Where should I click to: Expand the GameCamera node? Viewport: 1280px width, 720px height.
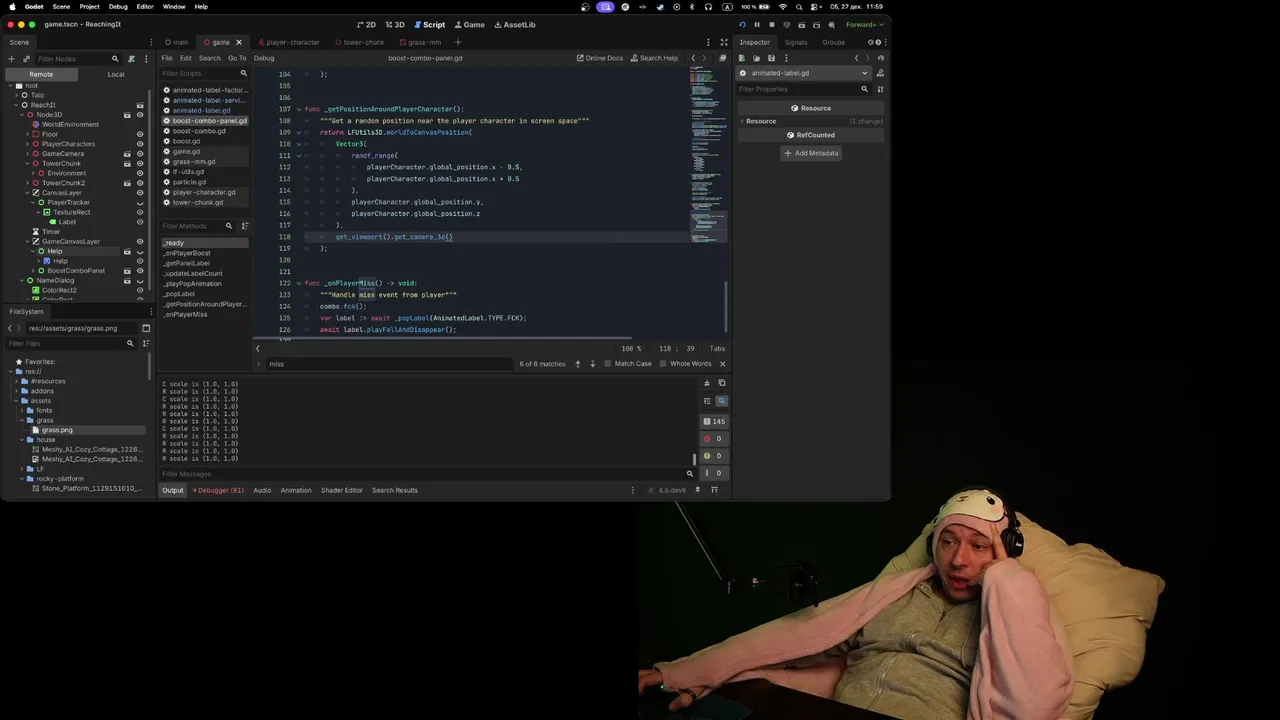pos(27,154)
